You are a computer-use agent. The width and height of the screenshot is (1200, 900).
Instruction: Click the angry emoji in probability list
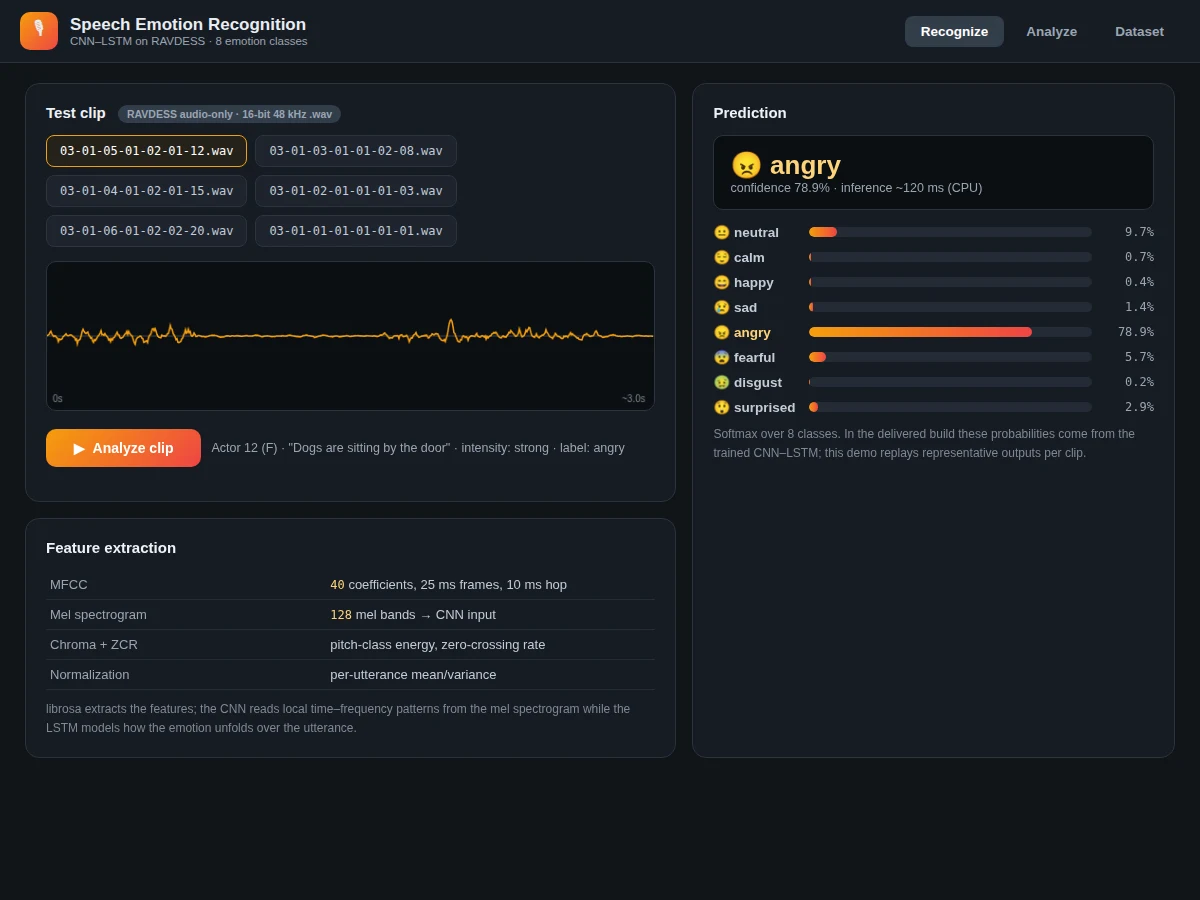point(721,332)
